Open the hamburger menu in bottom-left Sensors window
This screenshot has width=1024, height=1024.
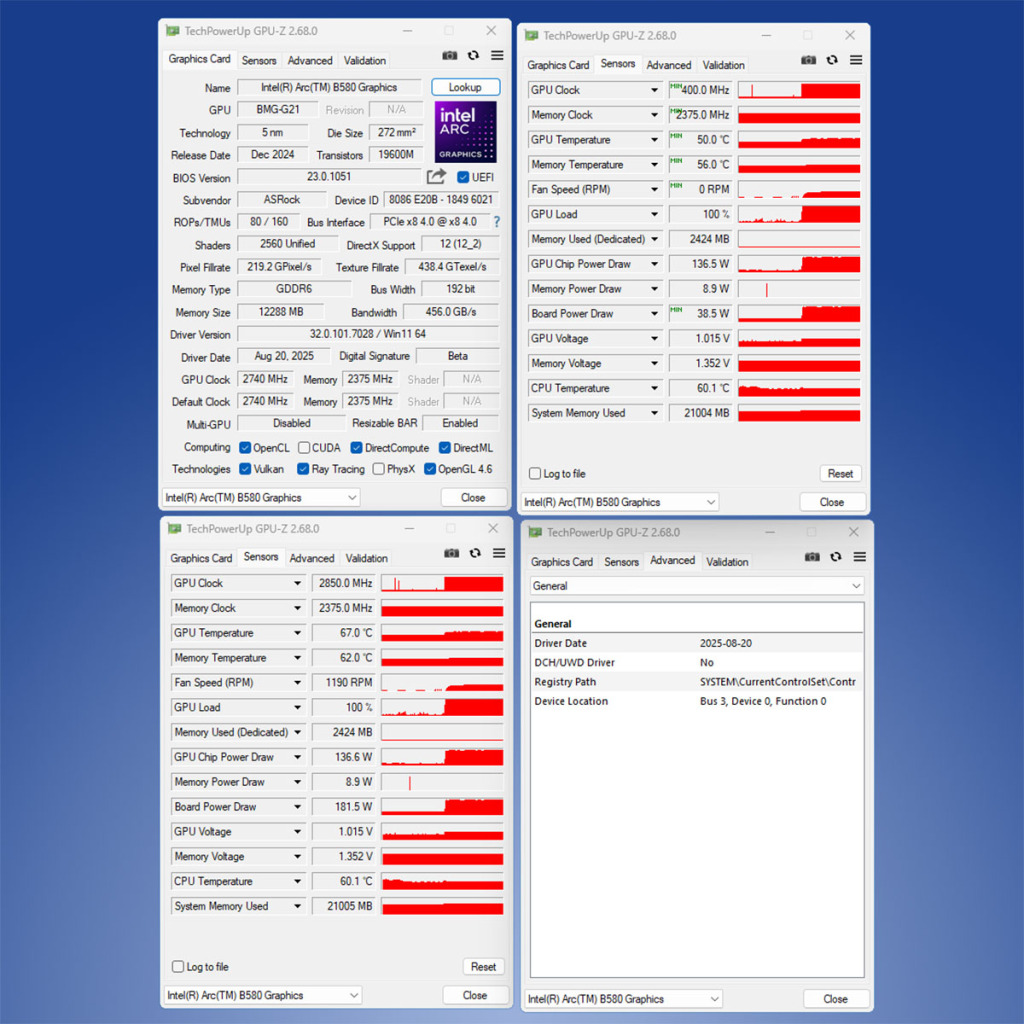click(499, 553)
